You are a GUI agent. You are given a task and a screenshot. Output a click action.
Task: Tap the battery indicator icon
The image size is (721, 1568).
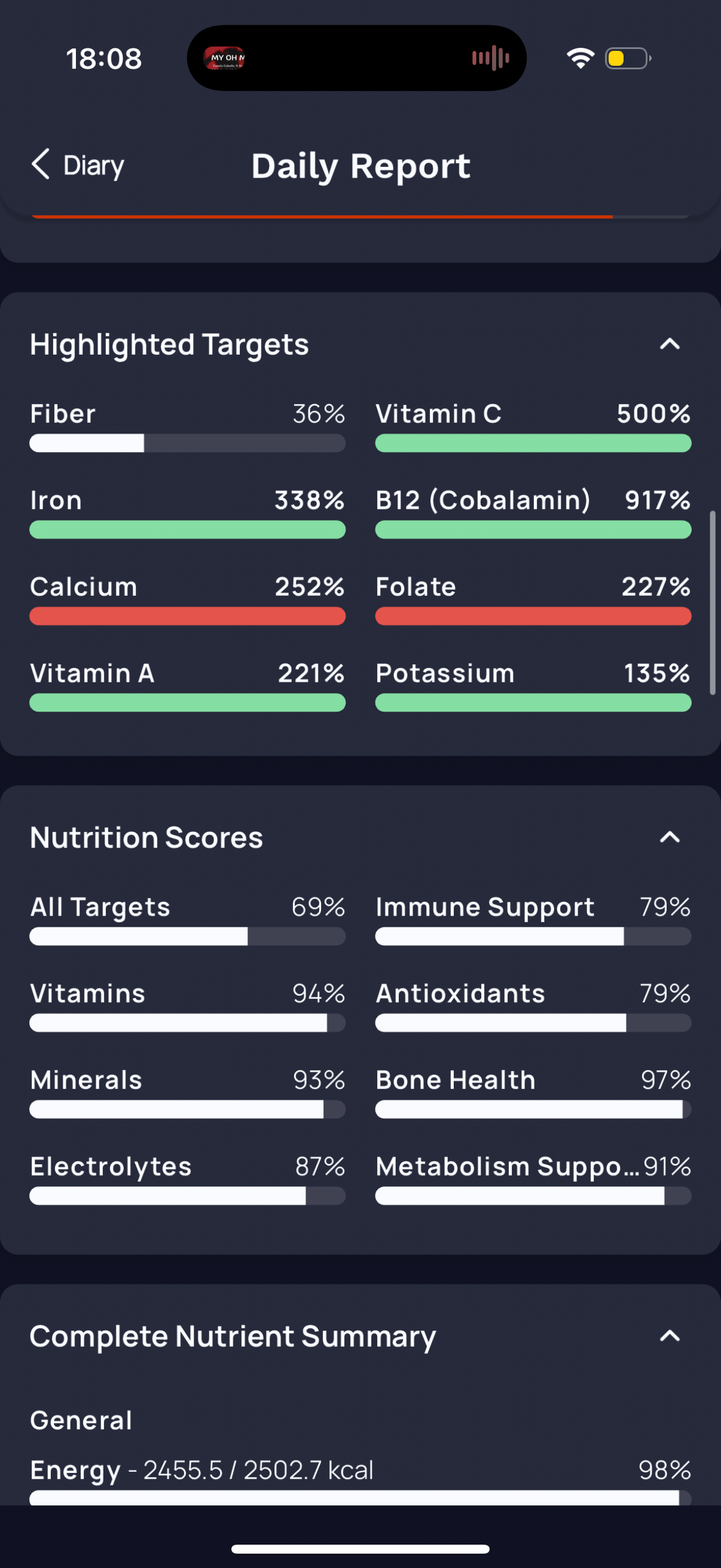coord(628,59)
